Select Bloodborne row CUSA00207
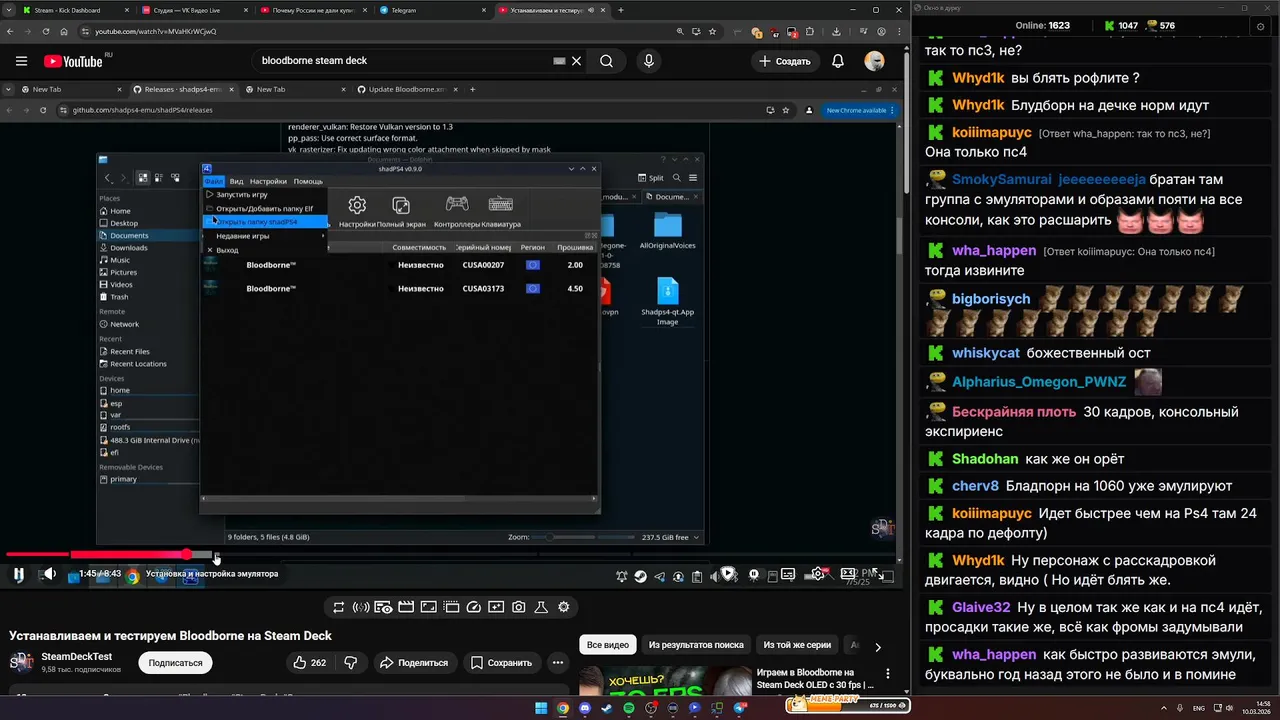 (x=400, y=265)
